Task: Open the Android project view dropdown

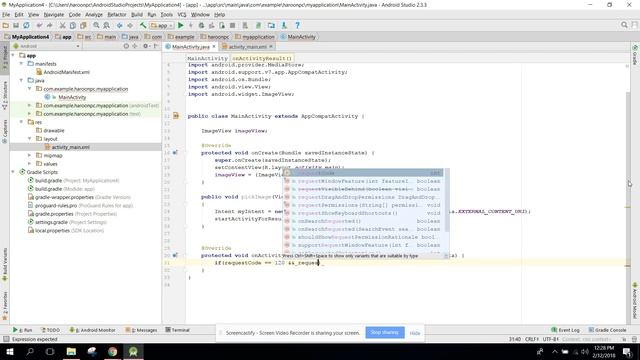Action: pos(47,46)
